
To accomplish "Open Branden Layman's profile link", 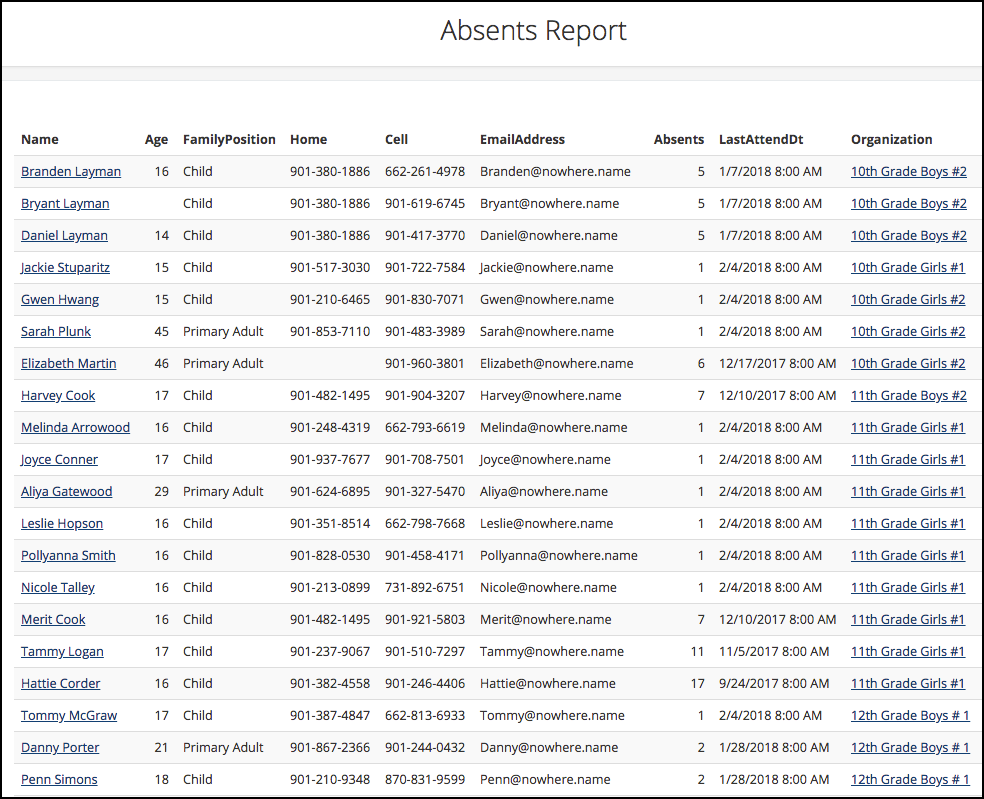I will 70,171.
